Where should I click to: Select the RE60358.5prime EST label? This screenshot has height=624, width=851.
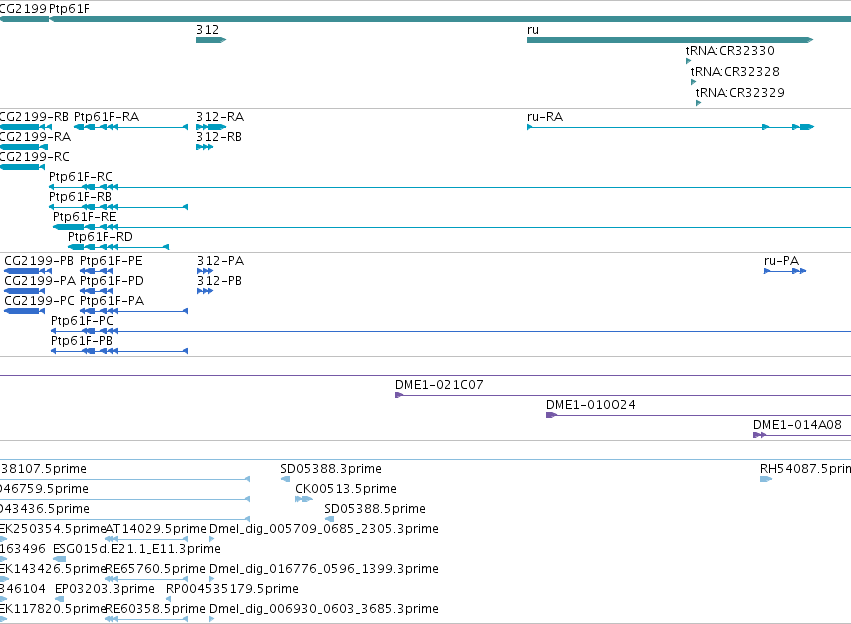click(x=156, y=609)
